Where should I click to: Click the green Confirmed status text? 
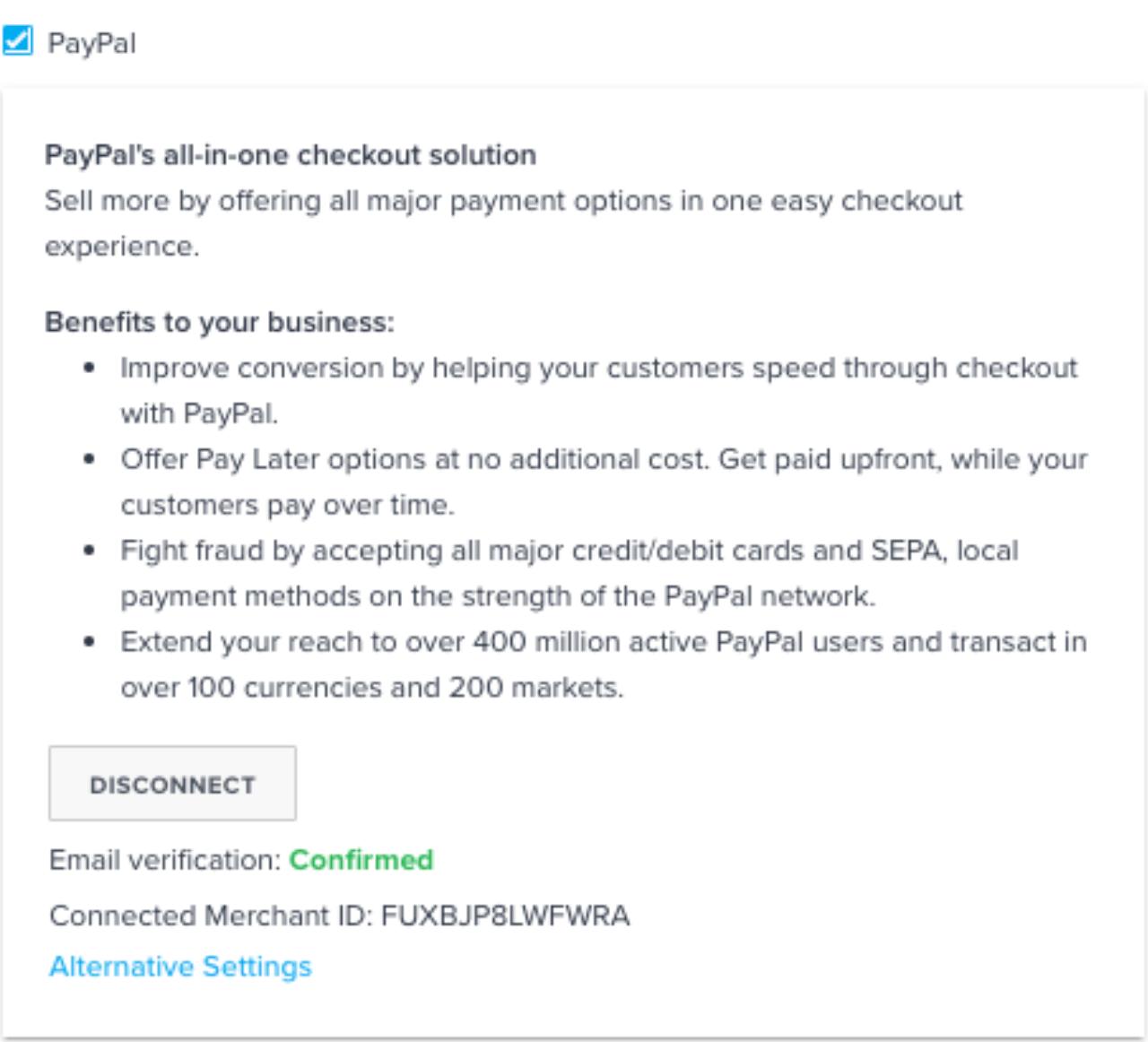(x=361, y=860)
